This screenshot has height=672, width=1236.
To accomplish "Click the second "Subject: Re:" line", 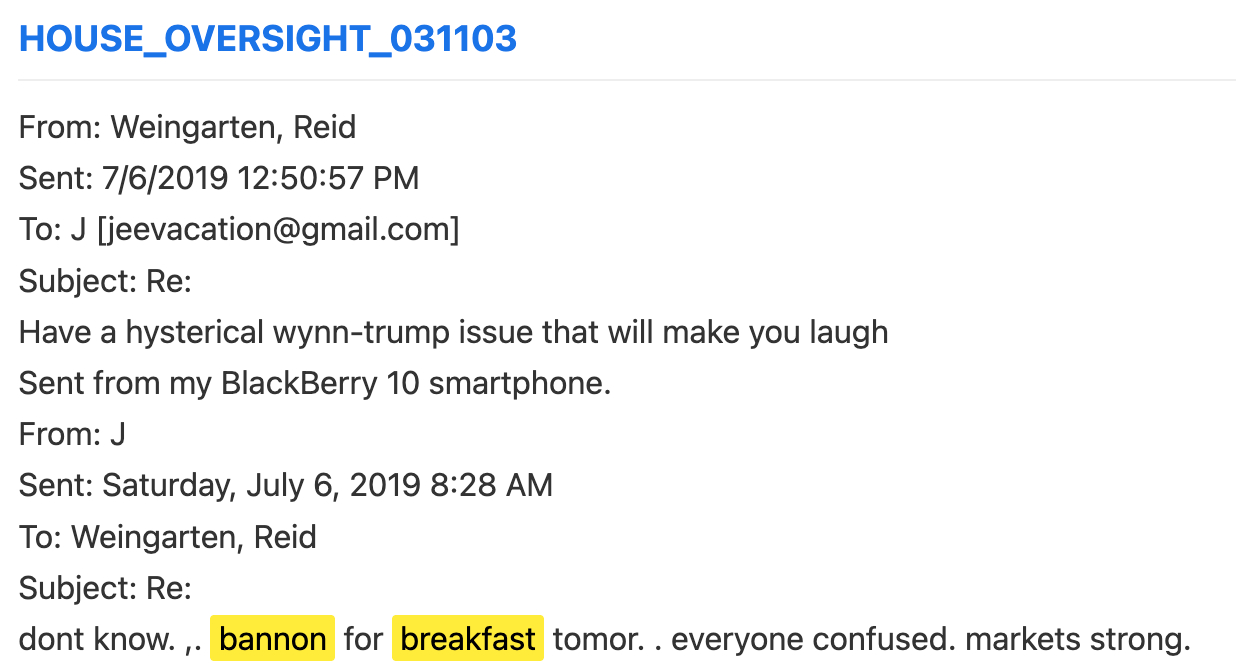I will [105, 588].
